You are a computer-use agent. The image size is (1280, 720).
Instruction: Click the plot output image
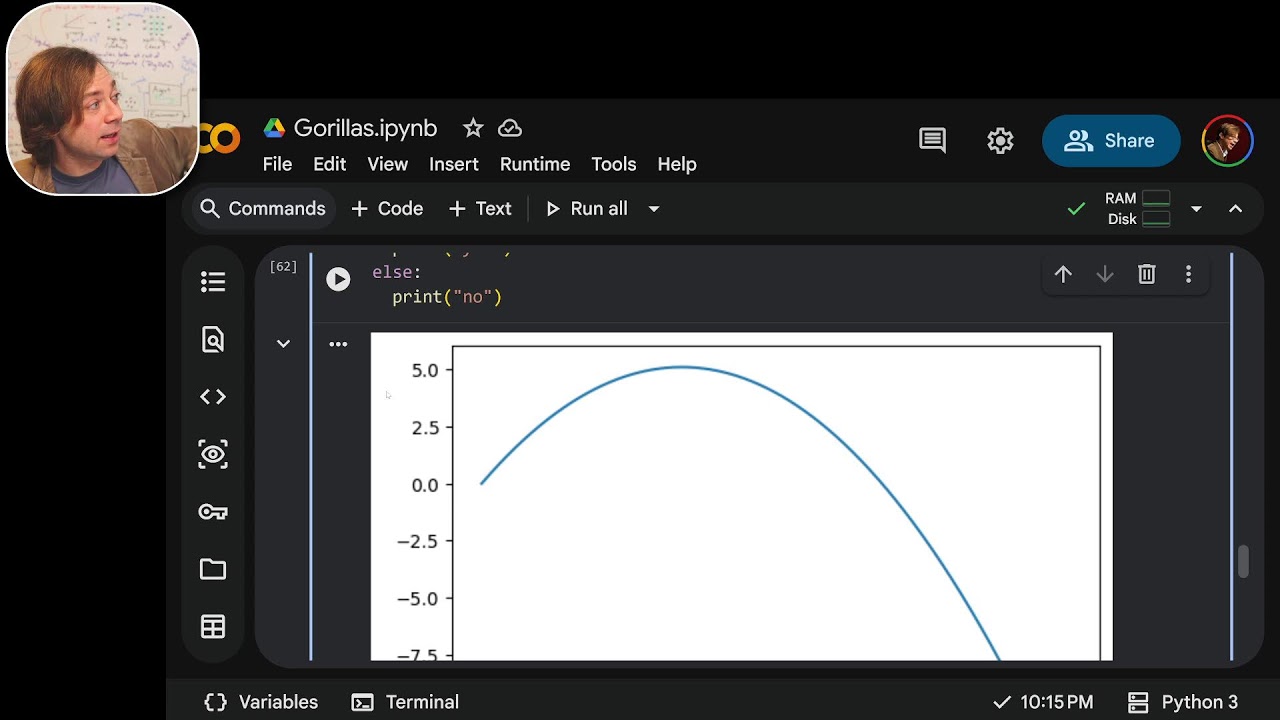741,496
